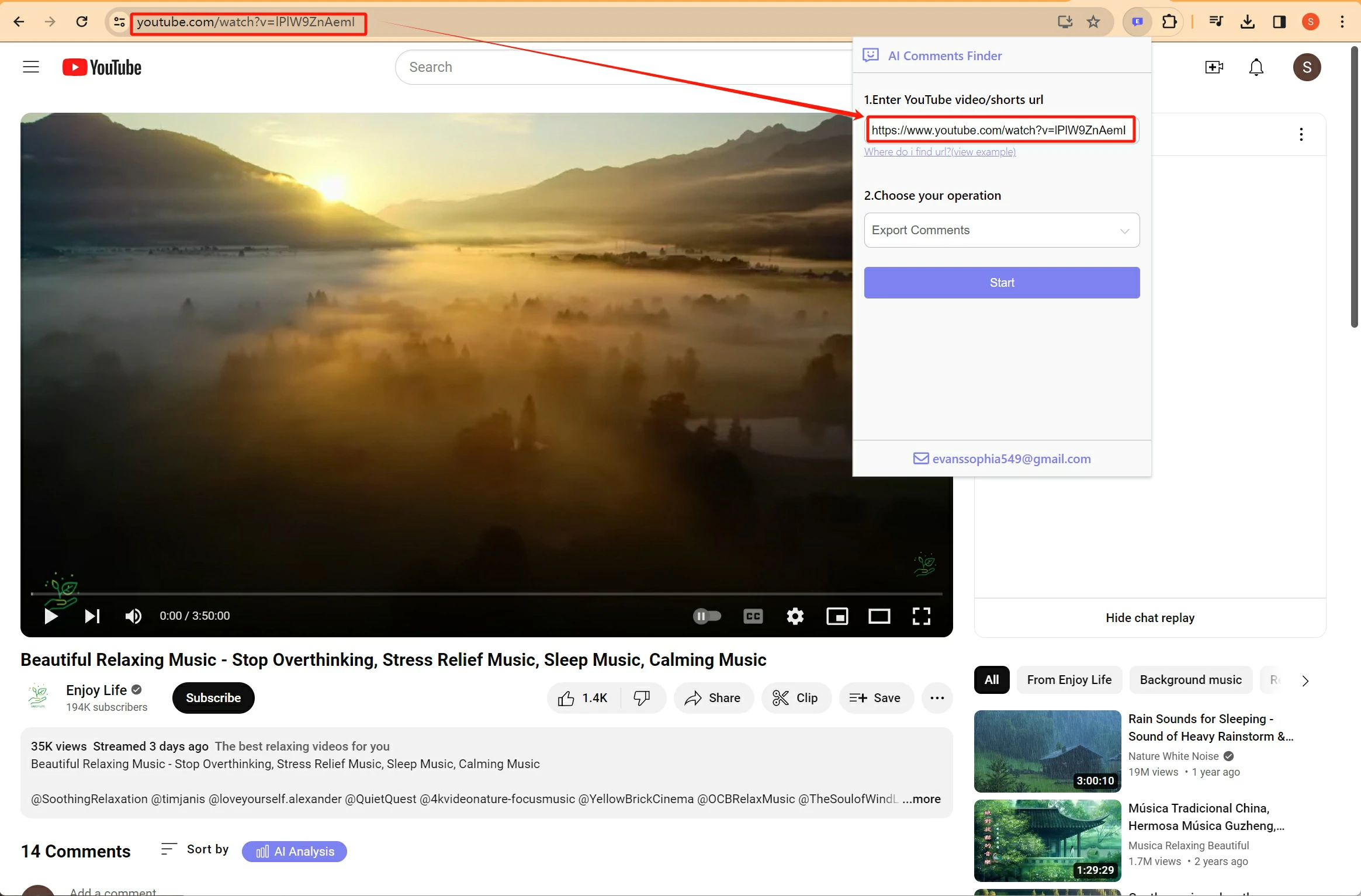1361x896 pixels.
Task: Go back using browser back arrow
Action: (x=19, y=22)
